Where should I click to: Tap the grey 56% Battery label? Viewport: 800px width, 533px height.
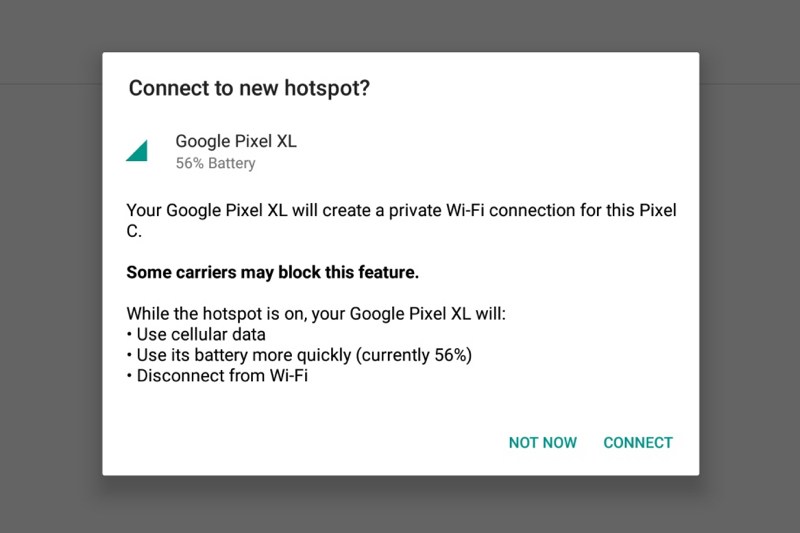click(215, 163)
